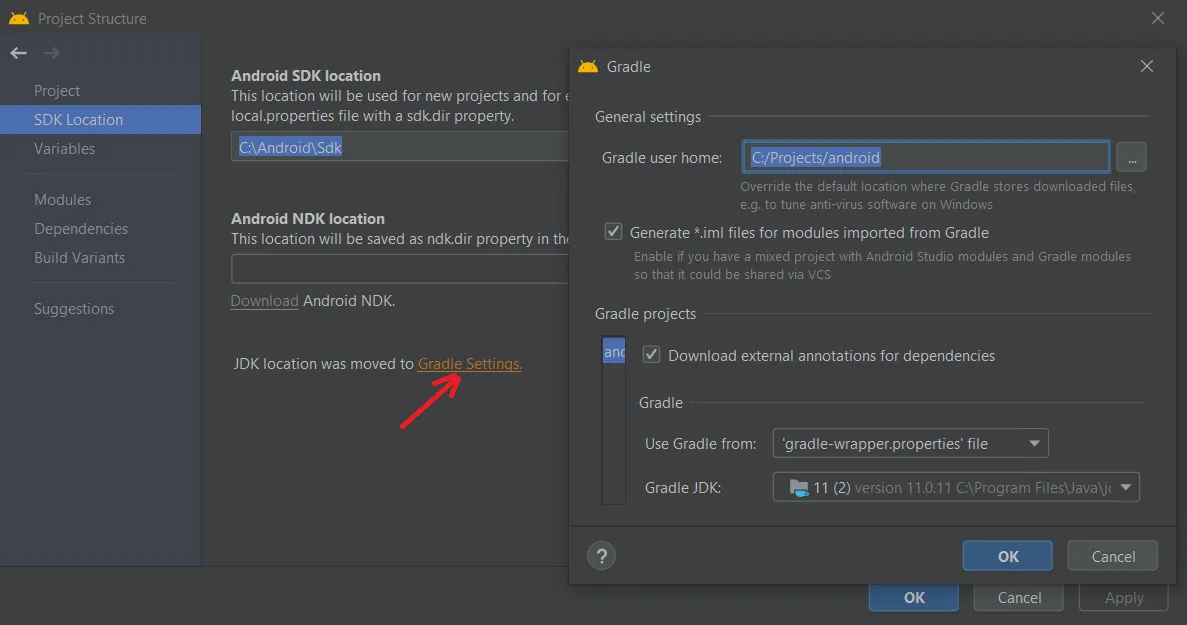Open Dependencies section in sidebar
This screenshot has height=625, width=1187.
(80, 229)
